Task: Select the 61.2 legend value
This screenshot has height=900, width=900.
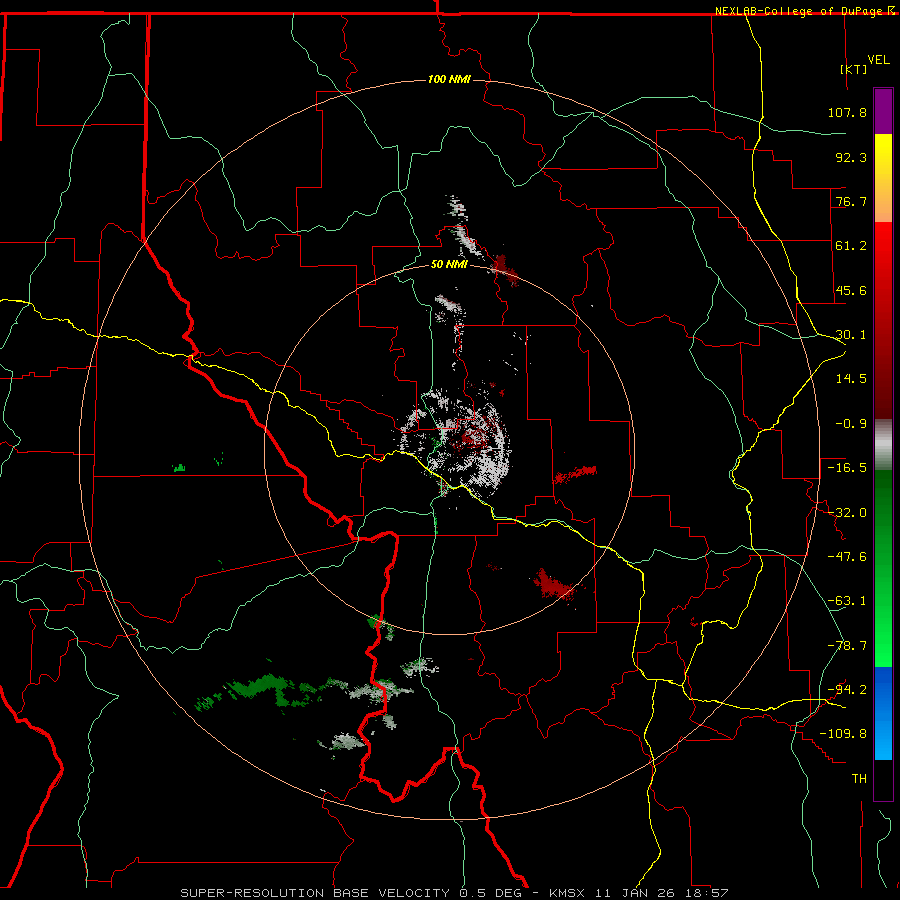Action: pos(851,246)
